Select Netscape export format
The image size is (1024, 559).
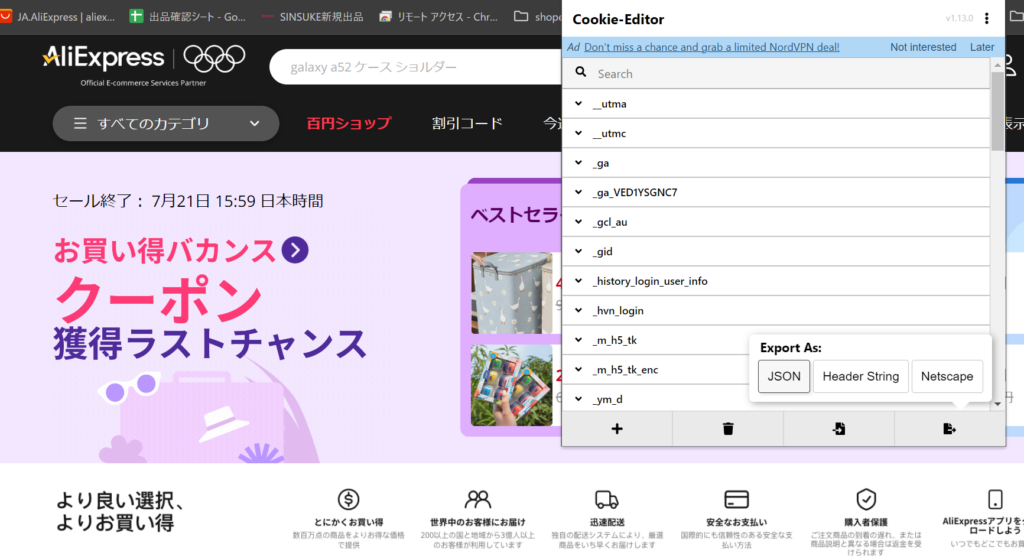pos(946,376)
